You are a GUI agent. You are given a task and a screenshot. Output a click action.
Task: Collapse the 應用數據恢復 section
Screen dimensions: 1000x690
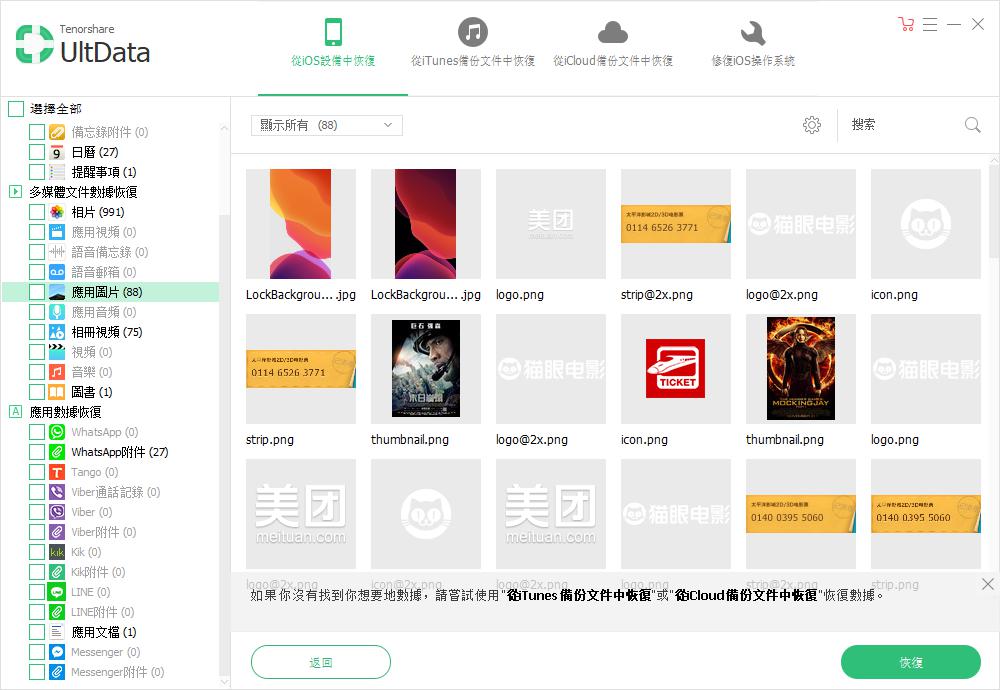(x=15, y=411)
